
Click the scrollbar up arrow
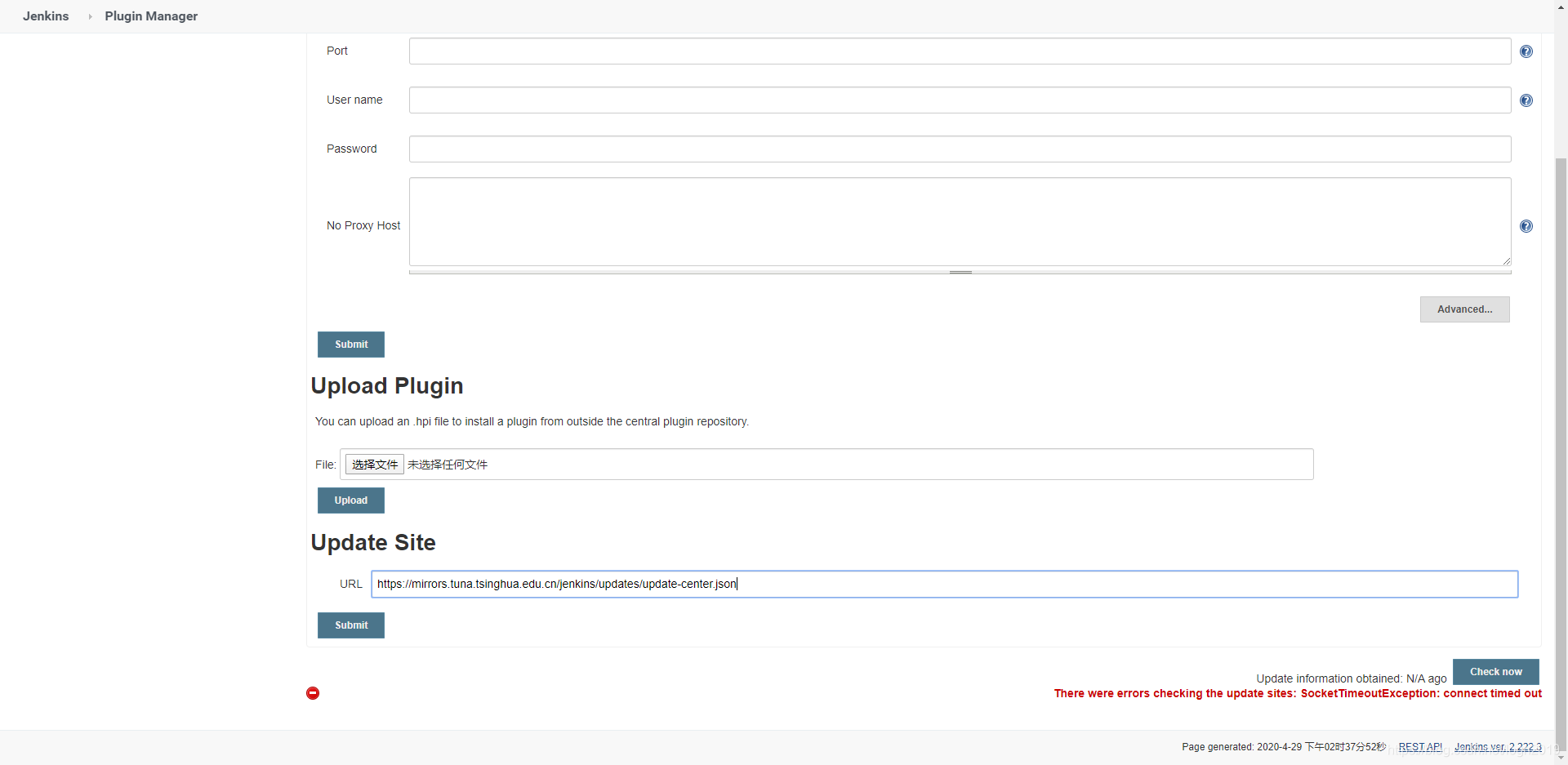(x=1561, y=6)
